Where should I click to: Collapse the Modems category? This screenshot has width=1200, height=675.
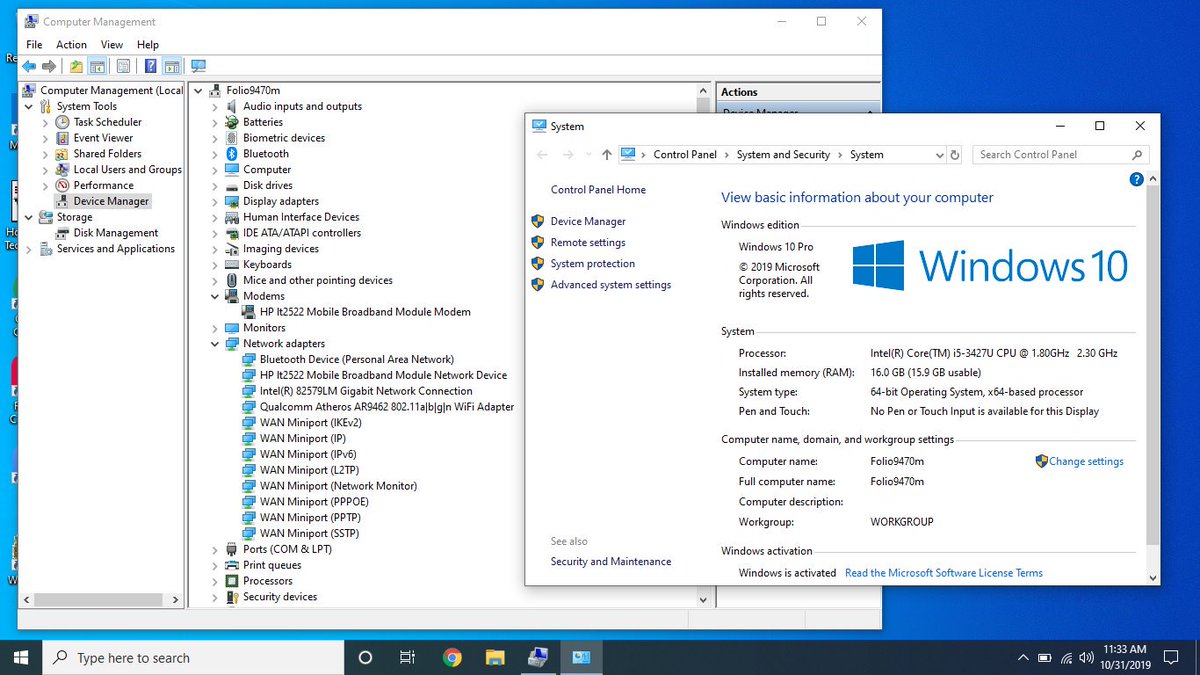(215, 296)
